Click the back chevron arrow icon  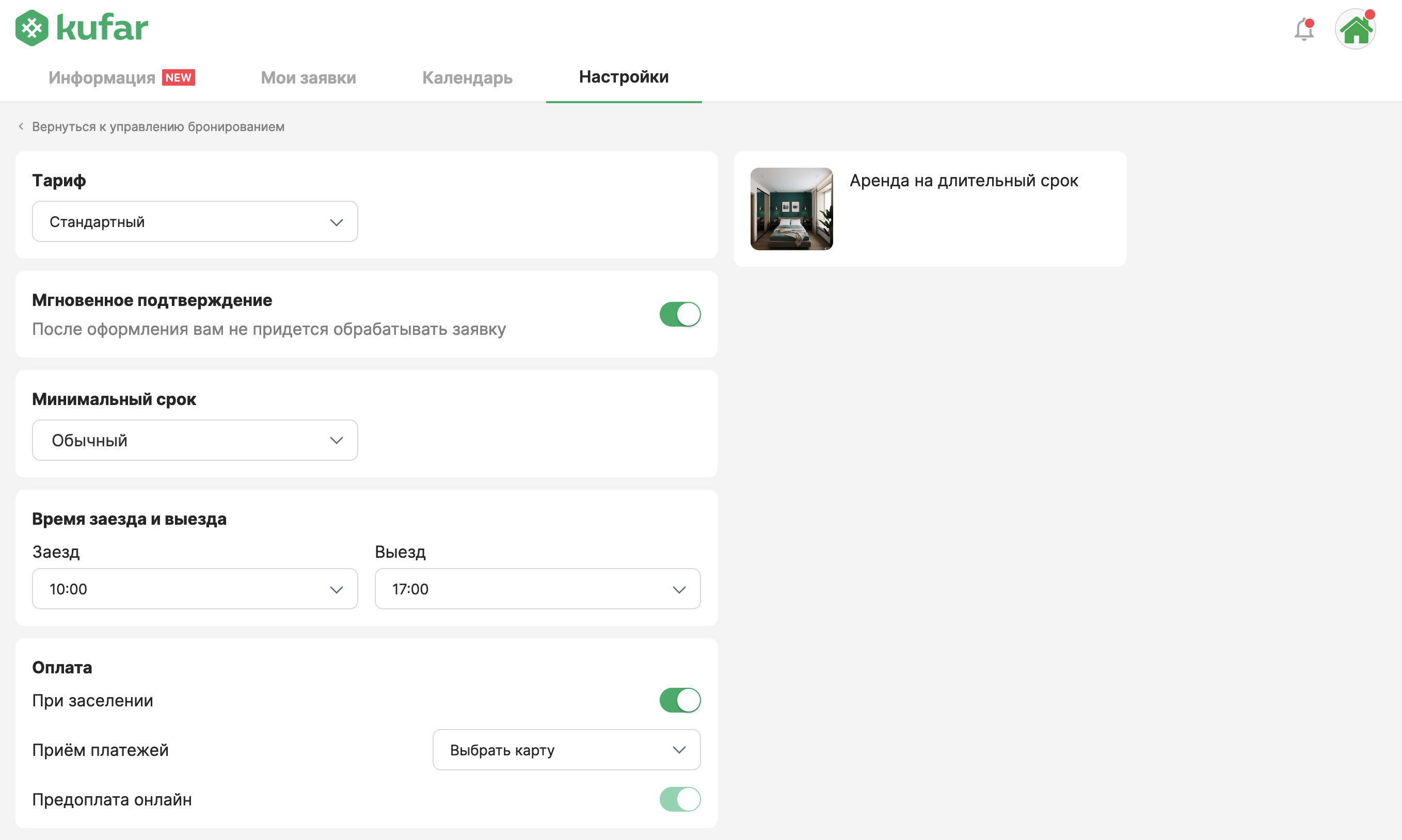tap(21, 126)
